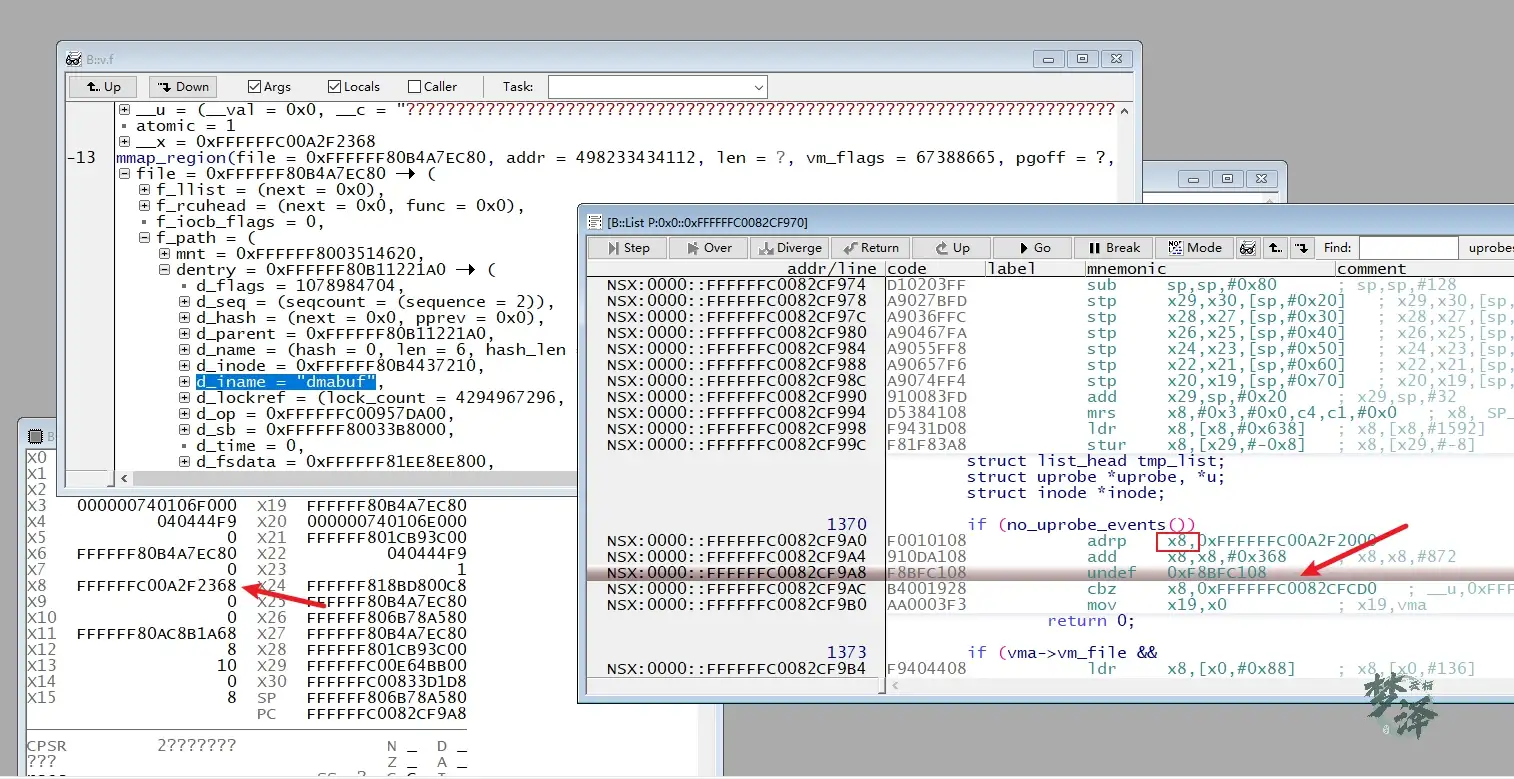Click the frame-down arrow icon beside Find
Viewport: 1514px width, 779px height.
pyautogui.click(x=1301, y=248)
